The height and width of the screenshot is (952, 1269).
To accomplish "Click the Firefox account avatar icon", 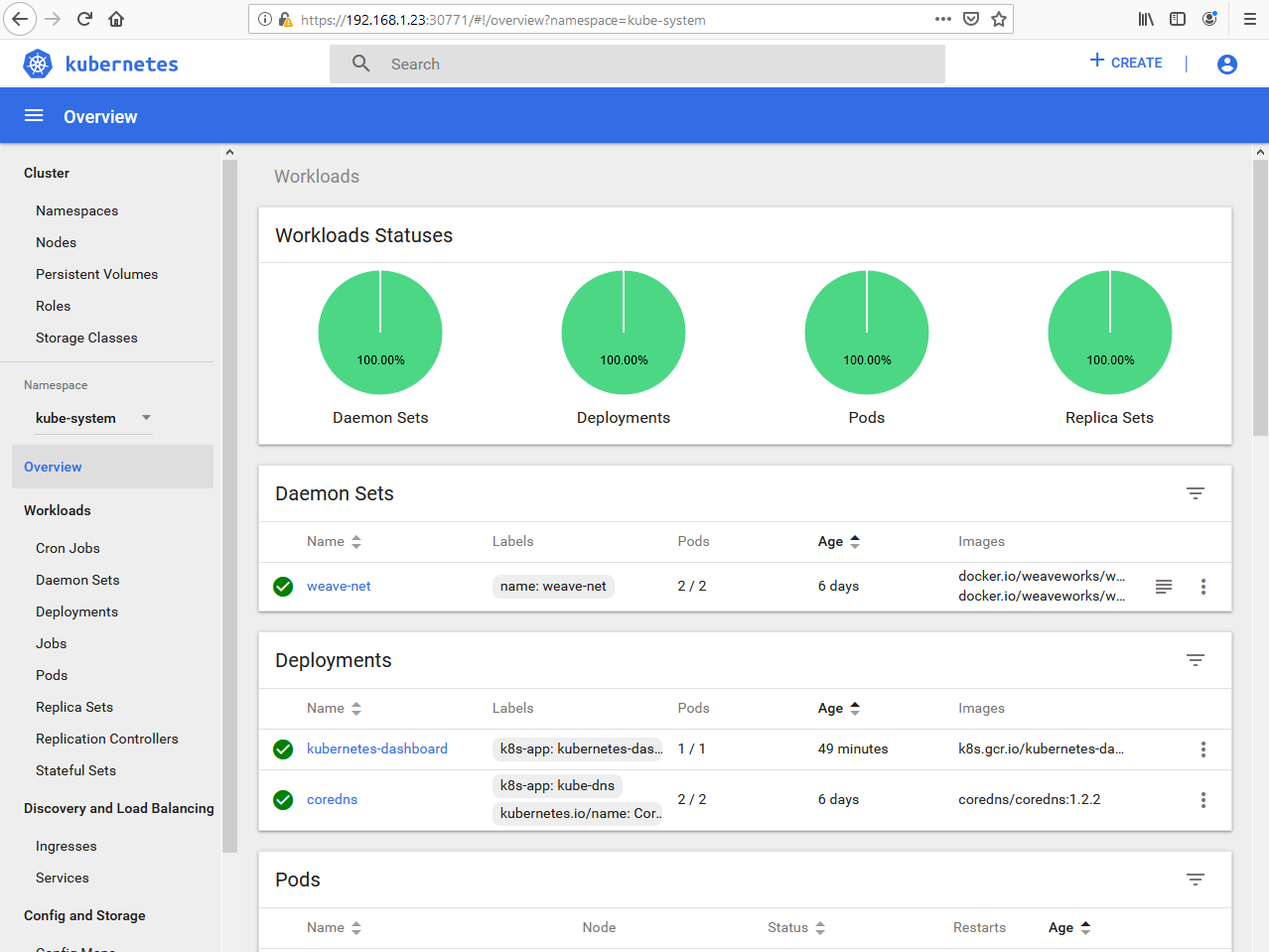I will (x=1209, y=19).
